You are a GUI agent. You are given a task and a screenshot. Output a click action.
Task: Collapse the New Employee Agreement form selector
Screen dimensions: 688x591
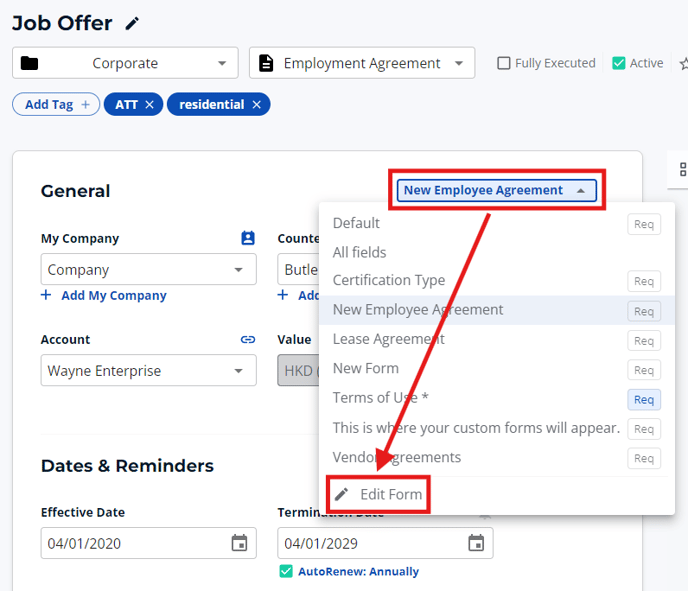(496, 190)
